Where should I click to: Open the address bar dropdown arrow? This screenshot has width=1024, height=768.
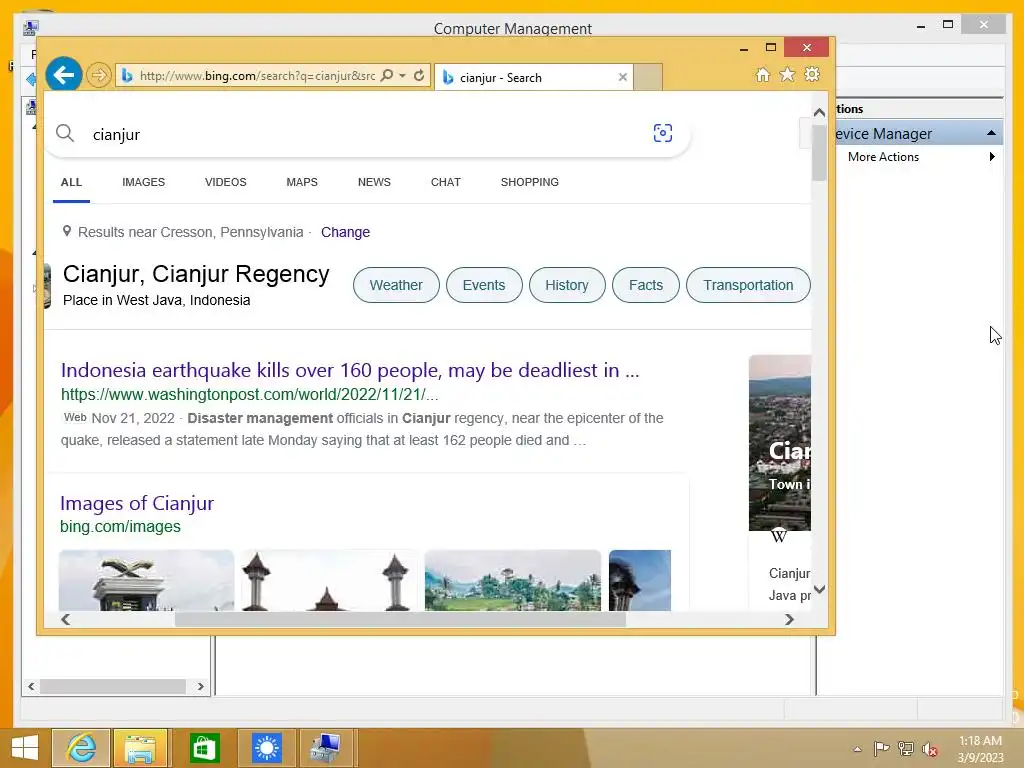(x=402, y=76)
